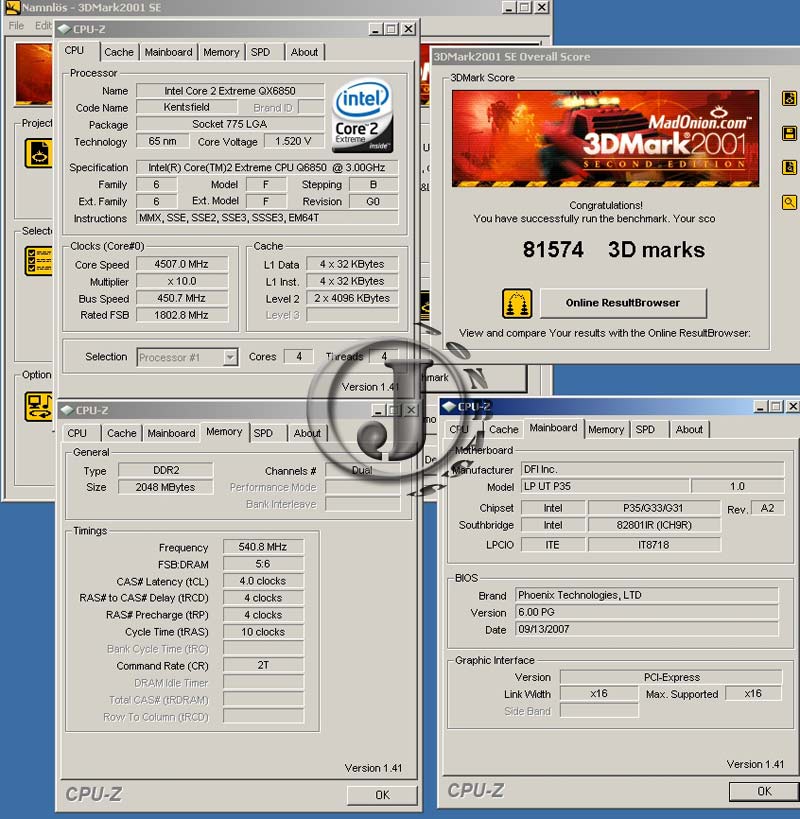
Task: Click the memory CPU-Z window title bar icon
Action: pyautogui.click(x=67, y=410)
